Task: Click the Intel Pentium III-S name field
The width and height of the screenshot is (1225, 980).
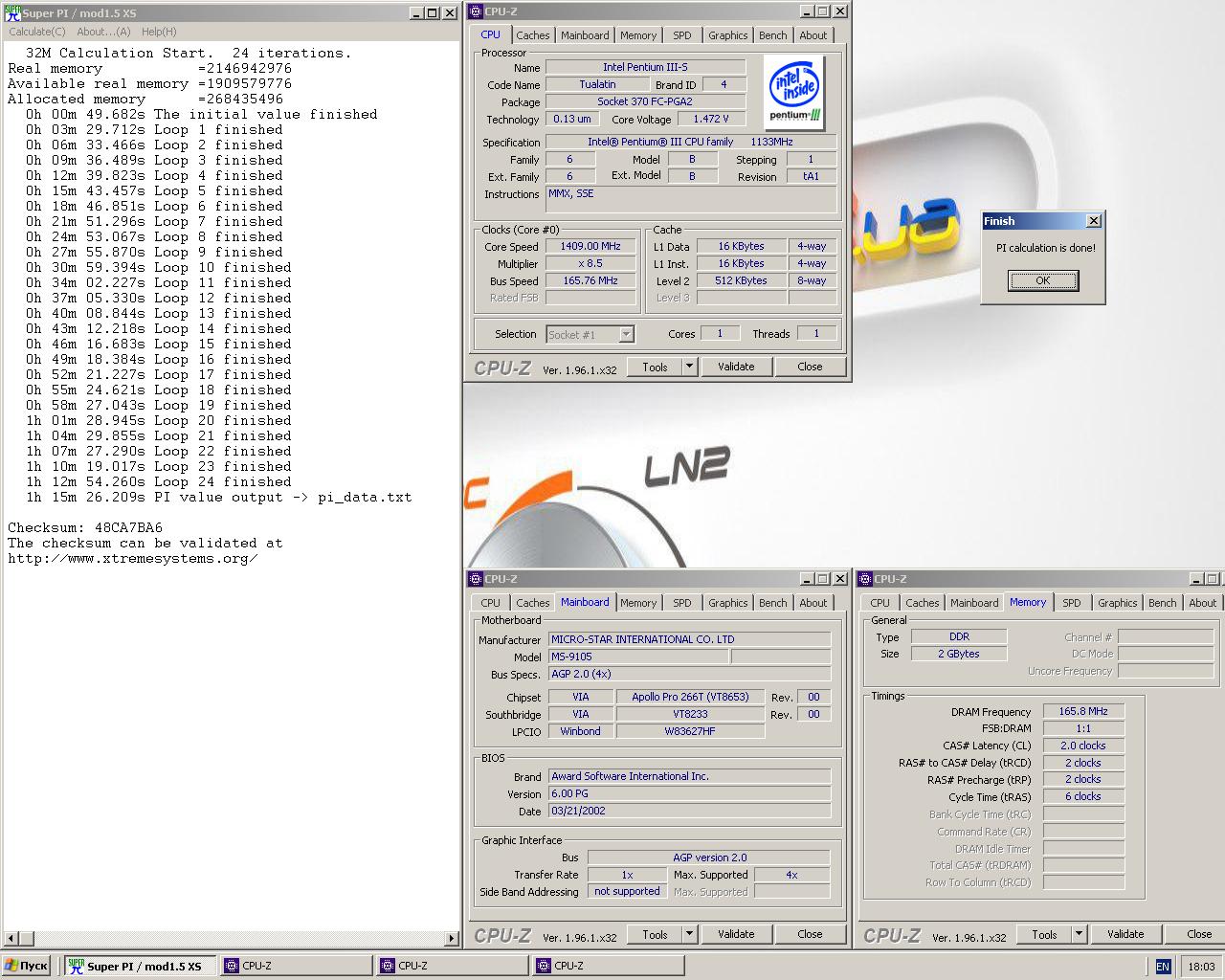Action: point(645,67)
